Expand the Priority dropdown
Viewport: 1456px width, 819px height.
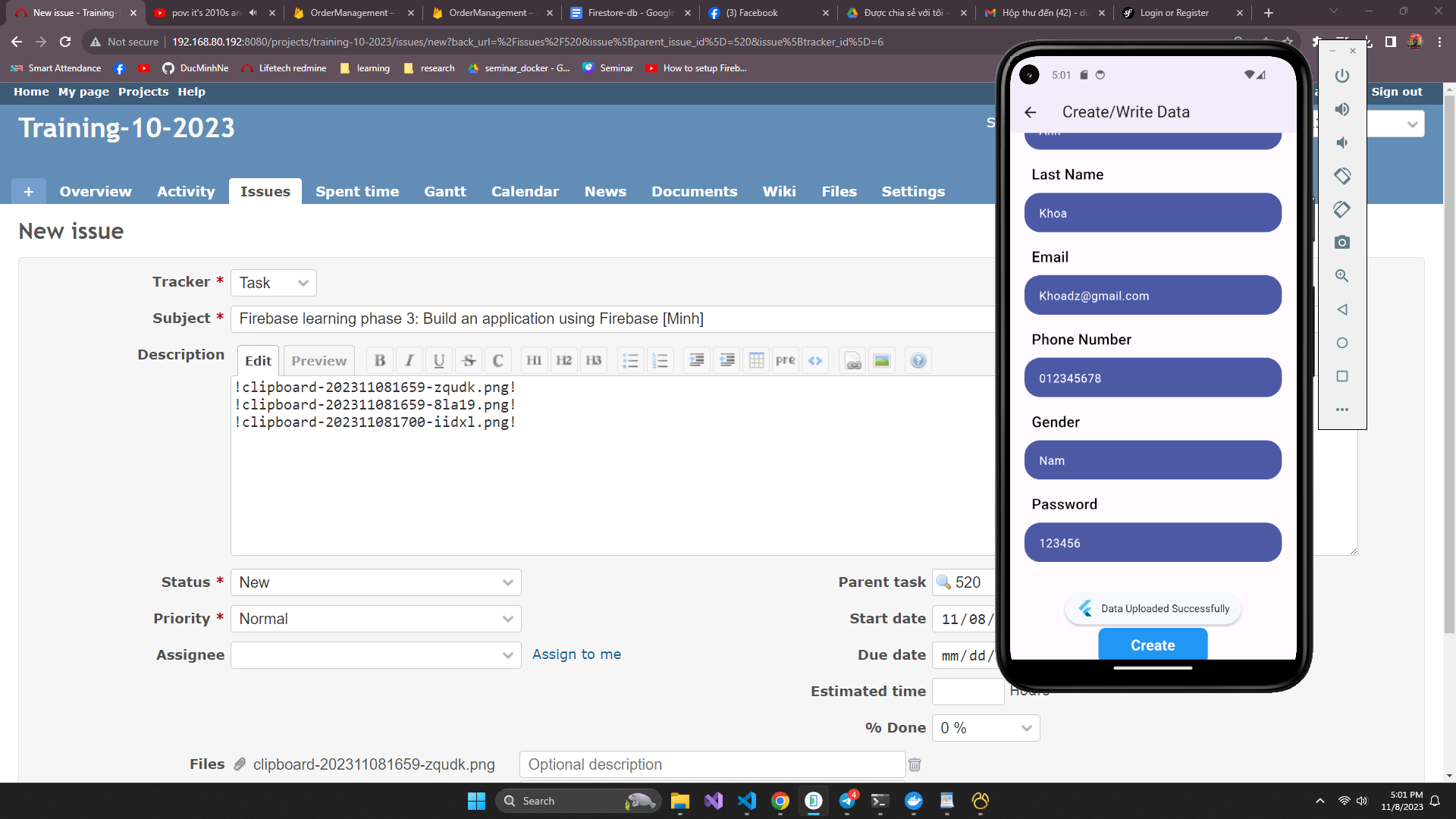tap(375, 619)
